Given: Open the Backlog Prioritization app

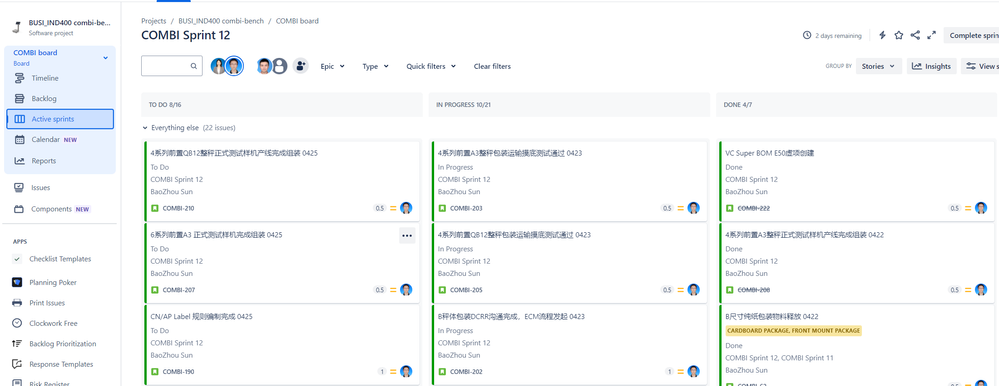Looking at the screenshot, I should [62, 344].
